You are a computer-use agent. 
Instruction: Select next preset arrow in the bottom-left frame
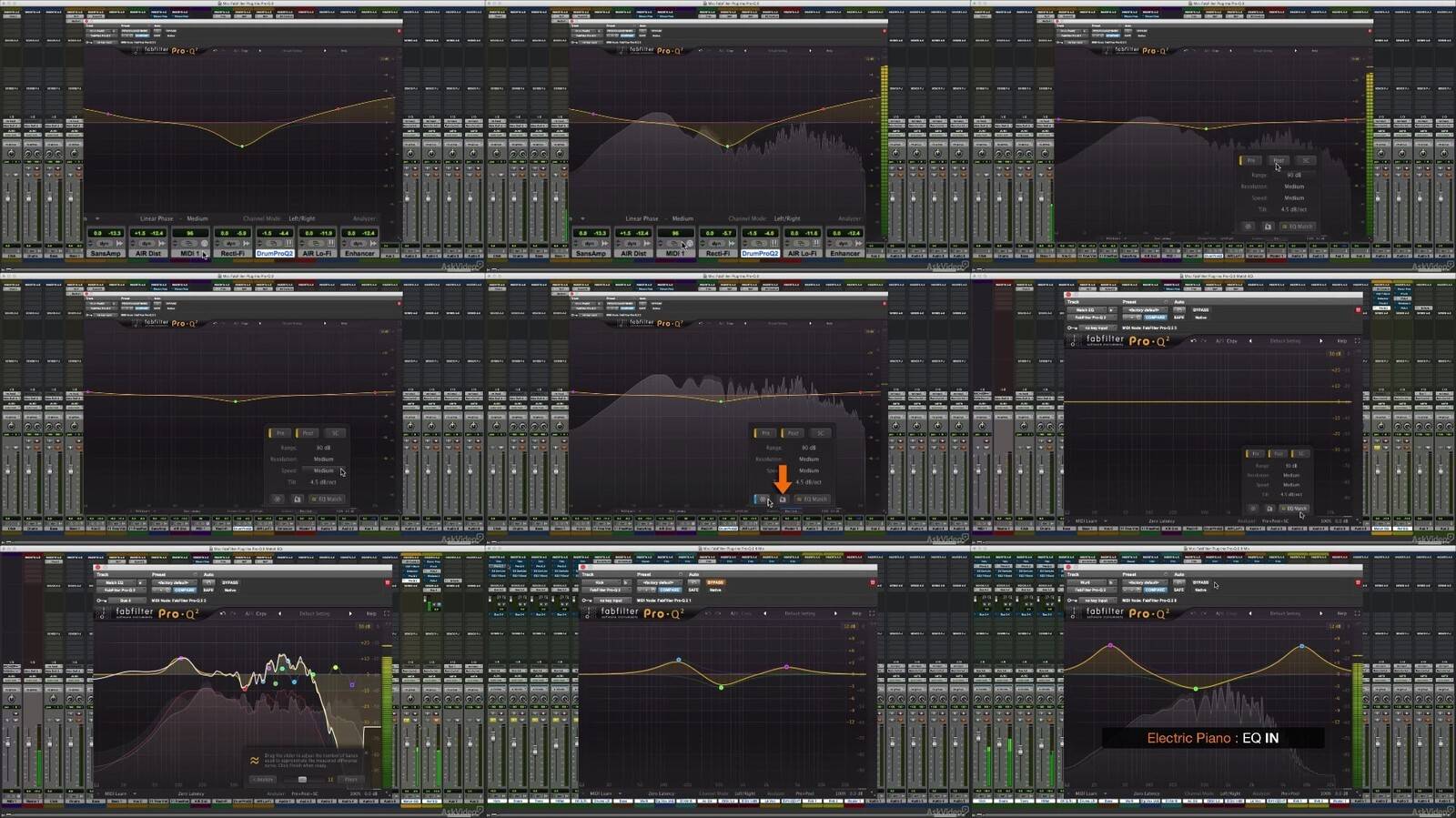tap(350, 613)
